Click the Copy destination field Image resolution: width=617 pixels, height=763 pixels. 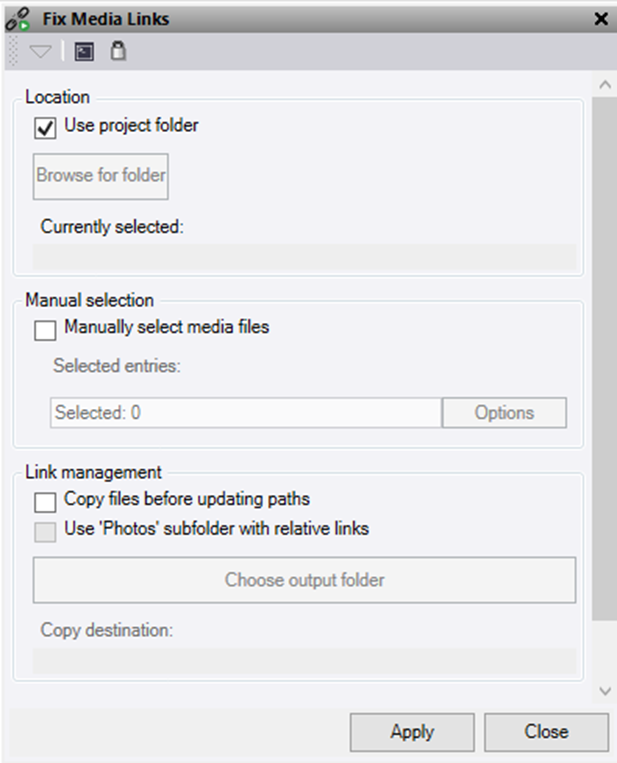click(x=304, y=660)
